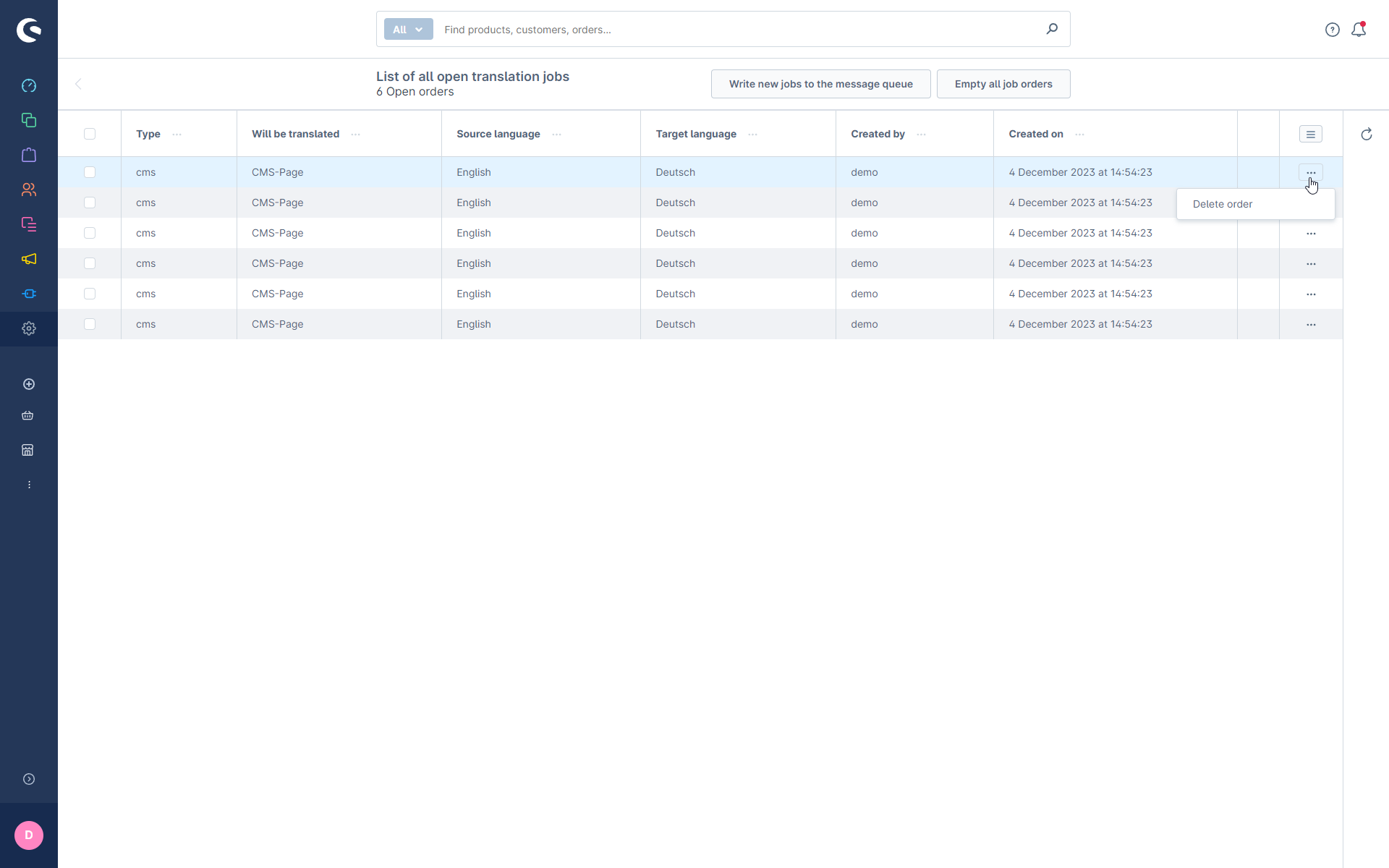Image resolution: width=1389 pixels, height=868 pixels.
Task: Toggle the select-all checkbox in header
Action: [x=90, y=134]
